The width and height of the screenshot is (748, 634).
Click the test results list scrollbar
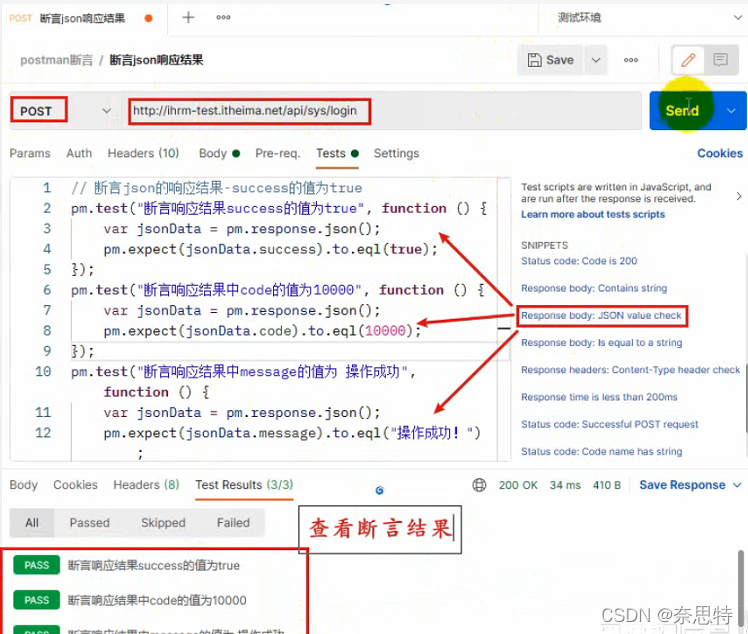click(x=740, y=590)
